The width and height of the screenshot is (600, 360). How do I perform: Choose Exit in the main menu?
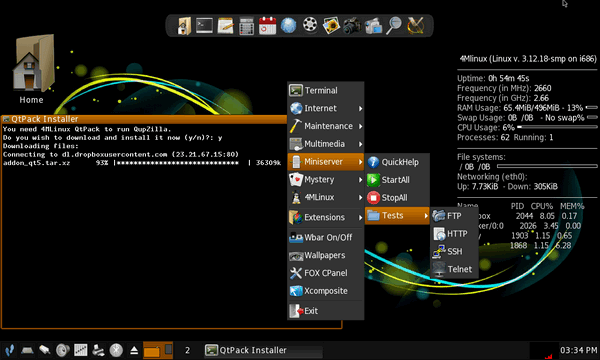(325, 311)
